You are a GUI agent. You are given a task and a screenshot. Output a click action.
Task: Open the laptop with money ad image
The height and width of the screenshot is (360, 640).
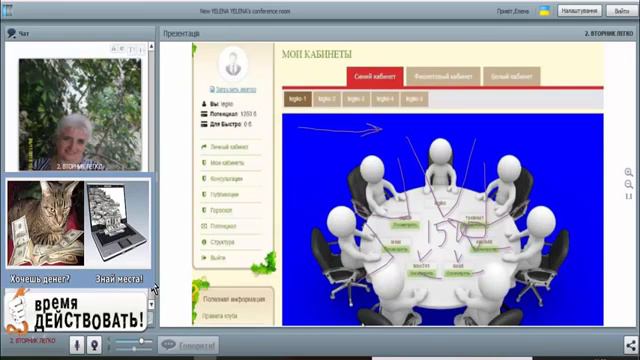(118, 224)
